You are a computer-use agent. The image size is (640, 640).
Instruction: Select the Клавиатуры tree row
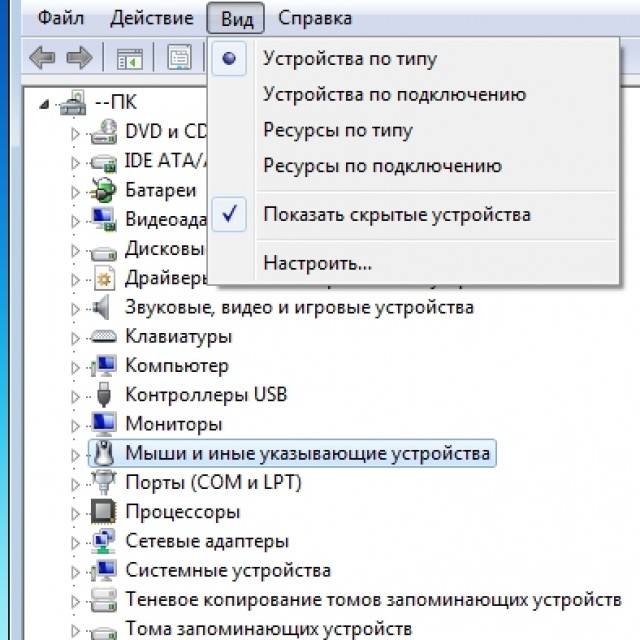coord(178,337)
